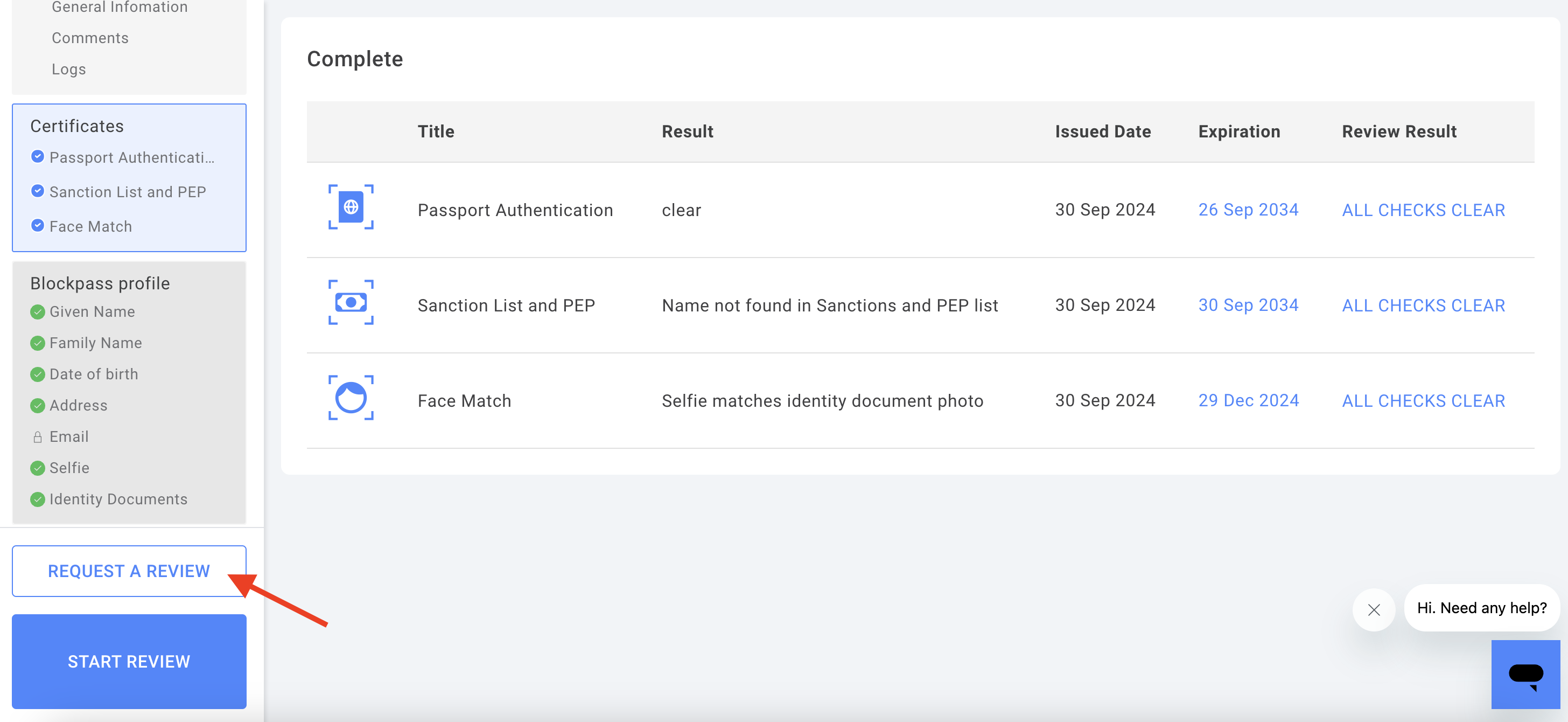The height and width of the screenshot is (722, 1568).
Task: Select the Family Name profile item
Action: [95, 343]
